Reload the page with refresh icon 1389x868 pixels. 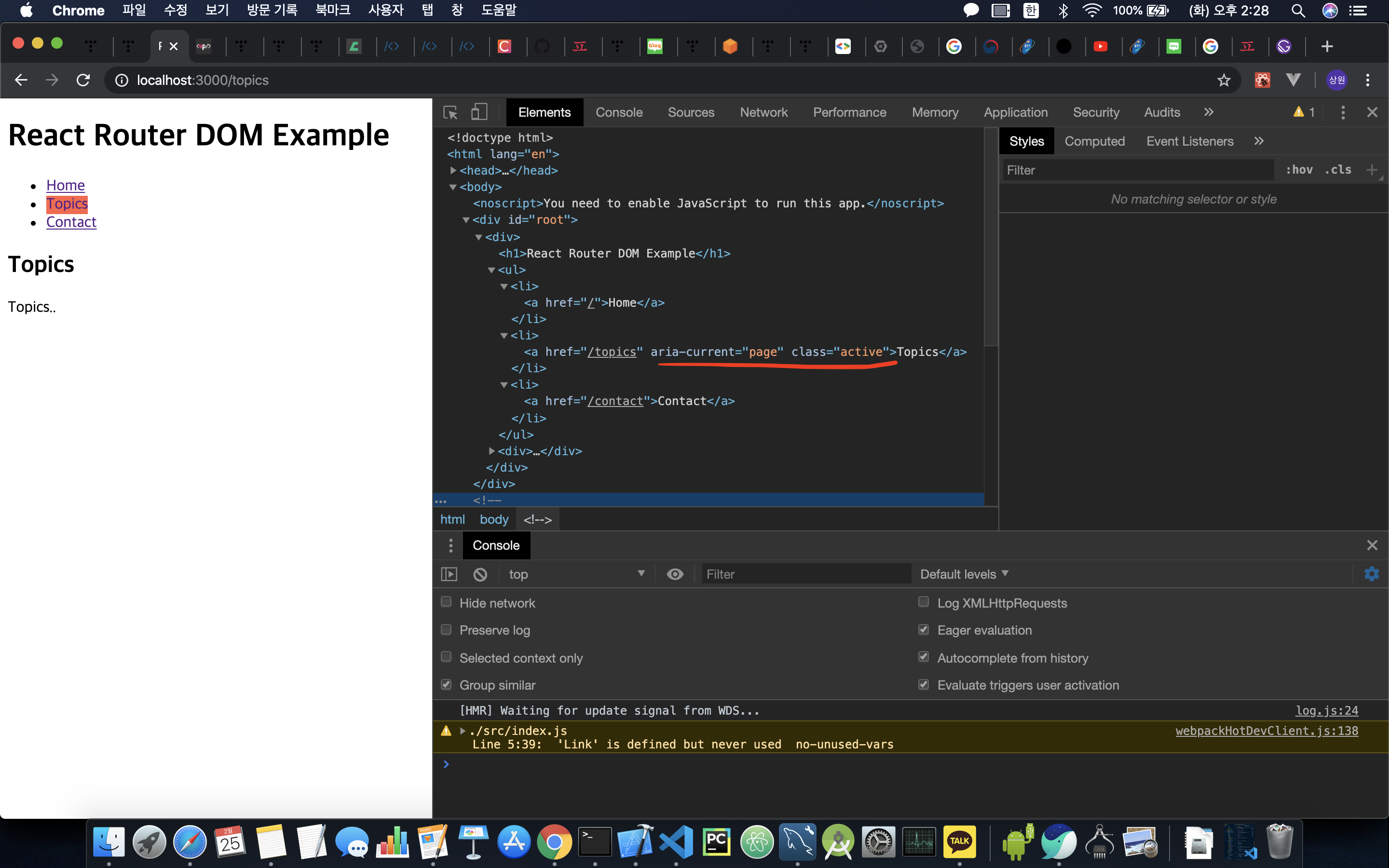pyautogui.click(x=83, y=81)
